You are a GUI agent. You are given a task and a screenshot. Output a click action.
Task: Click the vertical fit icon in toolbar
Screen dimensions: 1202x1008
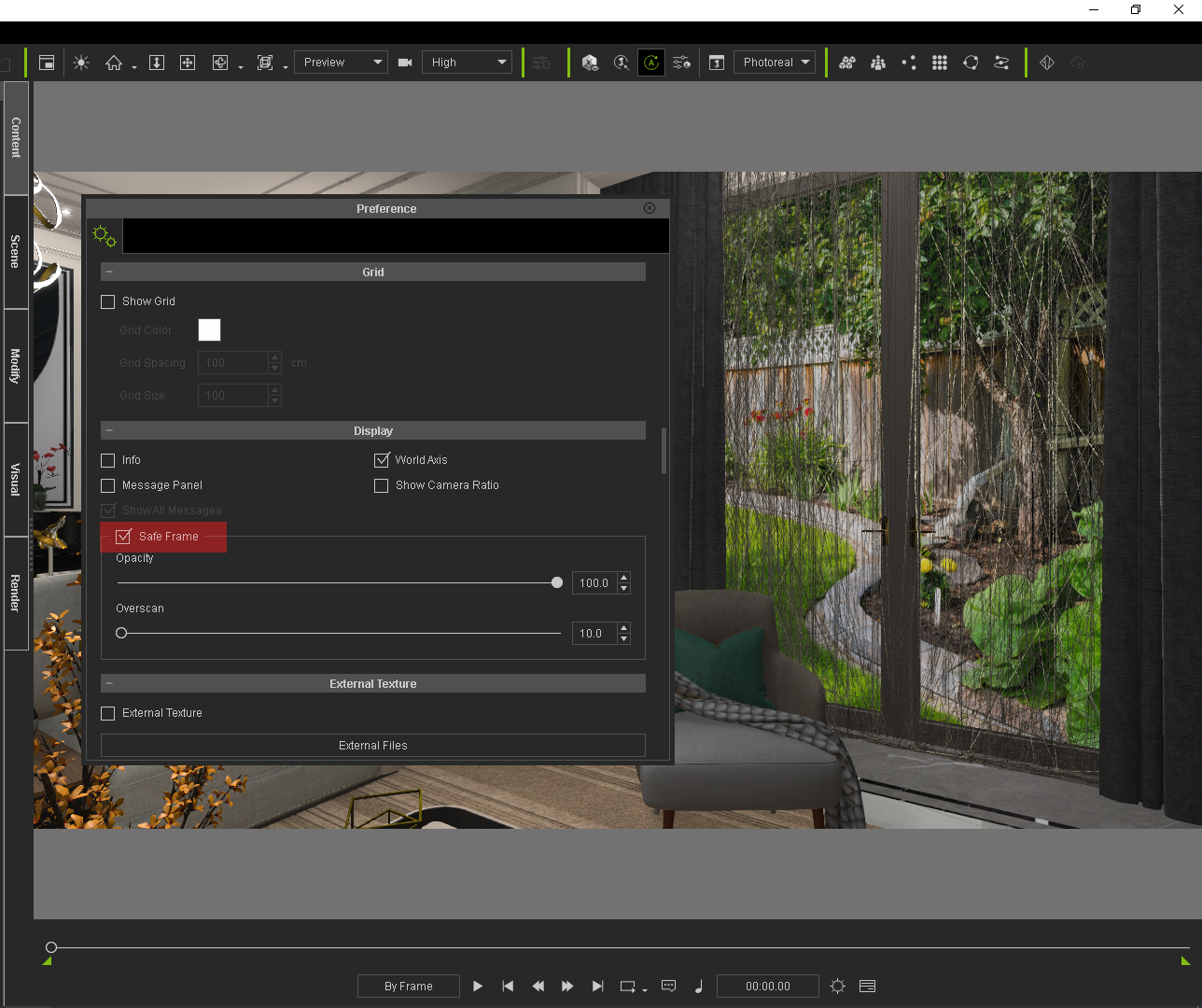[x=157, y=63]
